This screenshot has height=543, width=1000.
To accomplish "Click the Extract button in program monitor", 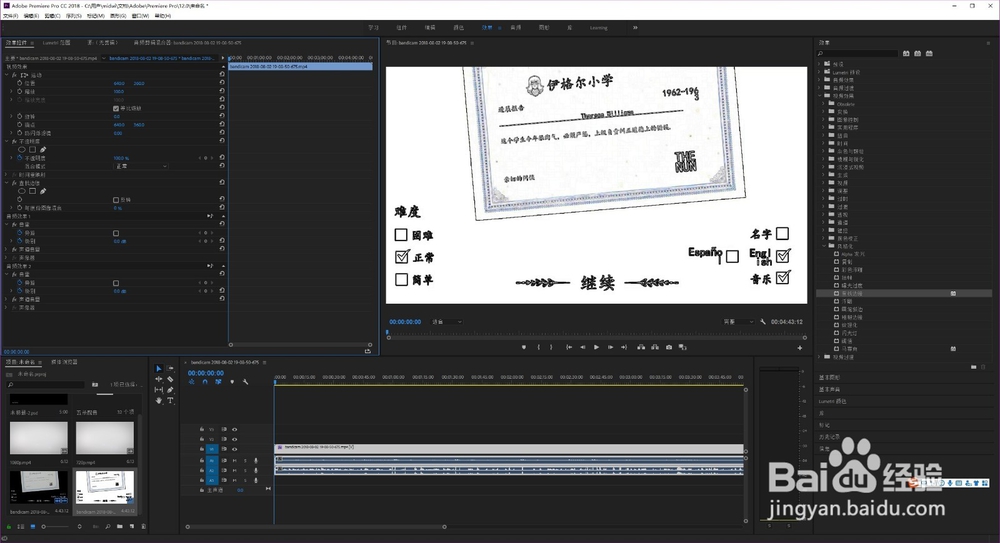I will pyautogui.click(x=655, y=347).
